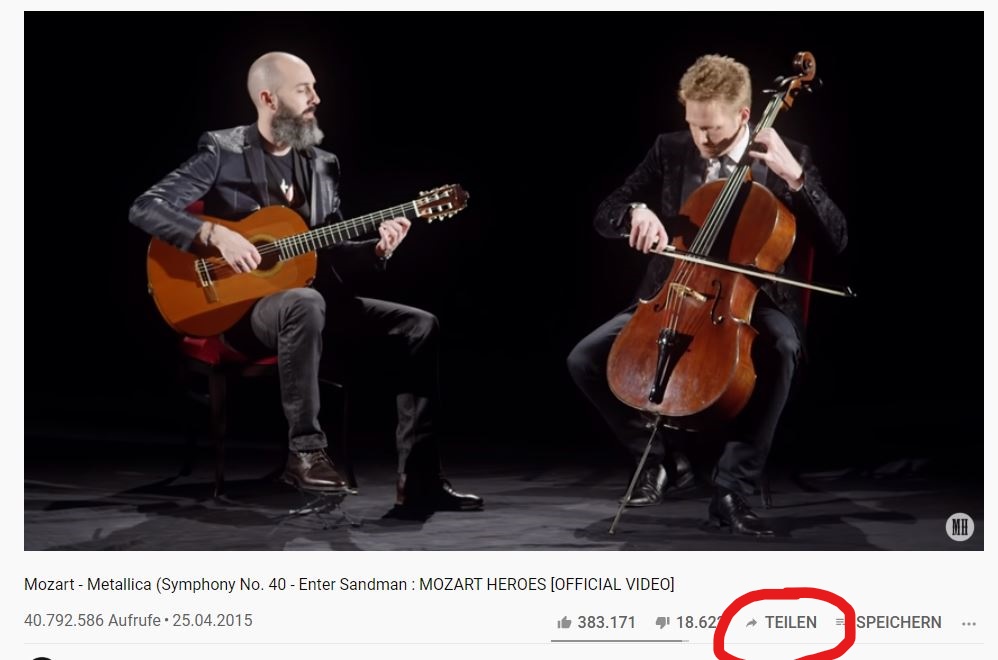Click the video center to toggle playback
The image size is (998, 660).
(503, 281)
